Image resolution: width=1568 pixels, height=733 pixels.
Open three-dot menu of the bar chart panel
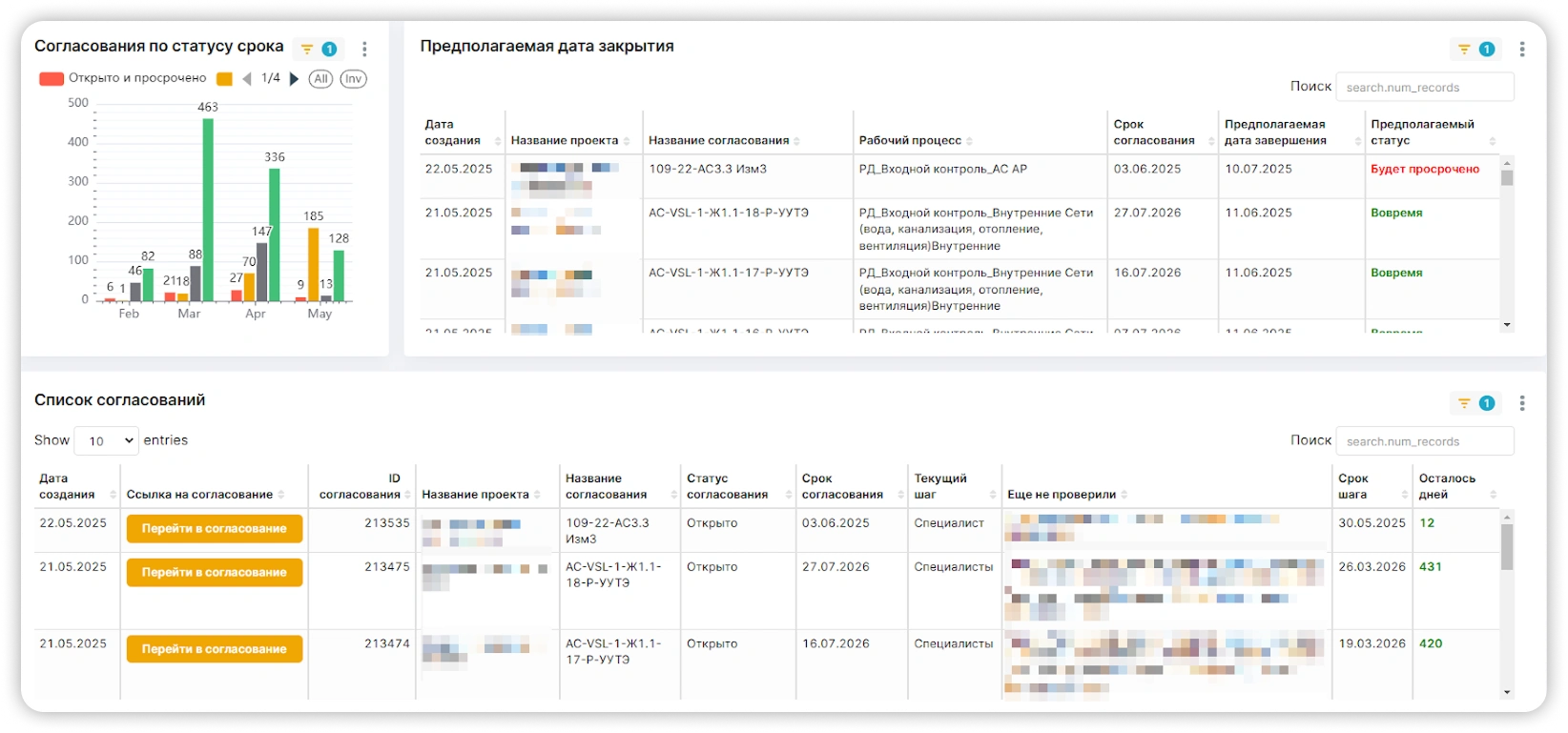(x=364, y=50)
